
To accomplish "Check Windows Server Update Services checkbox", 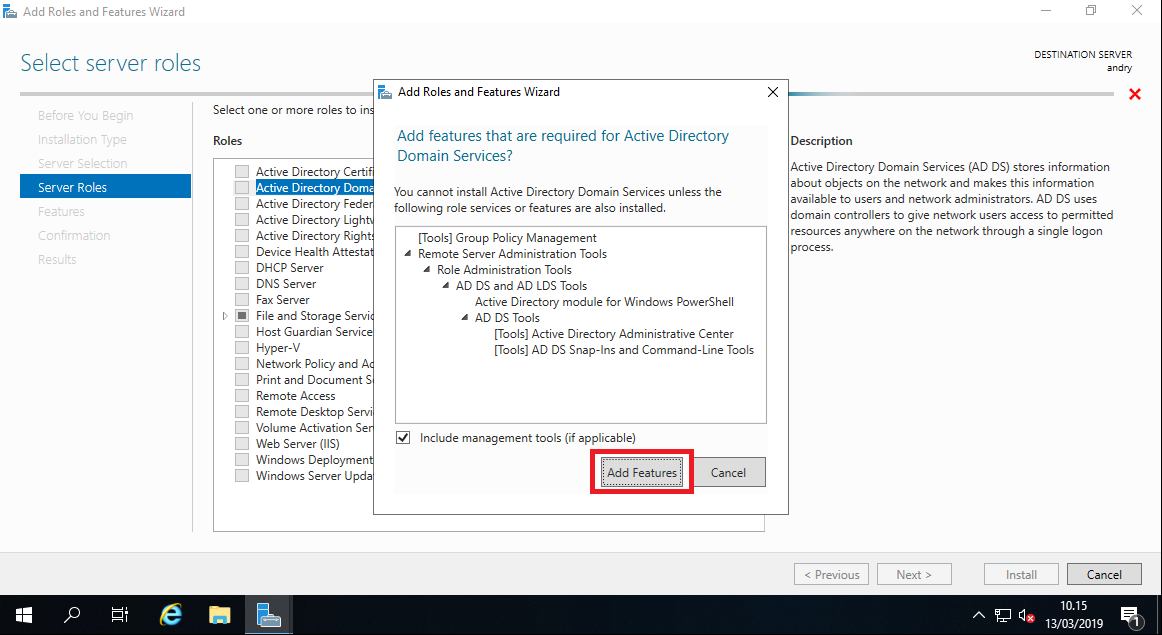I will tap(242, 476).
